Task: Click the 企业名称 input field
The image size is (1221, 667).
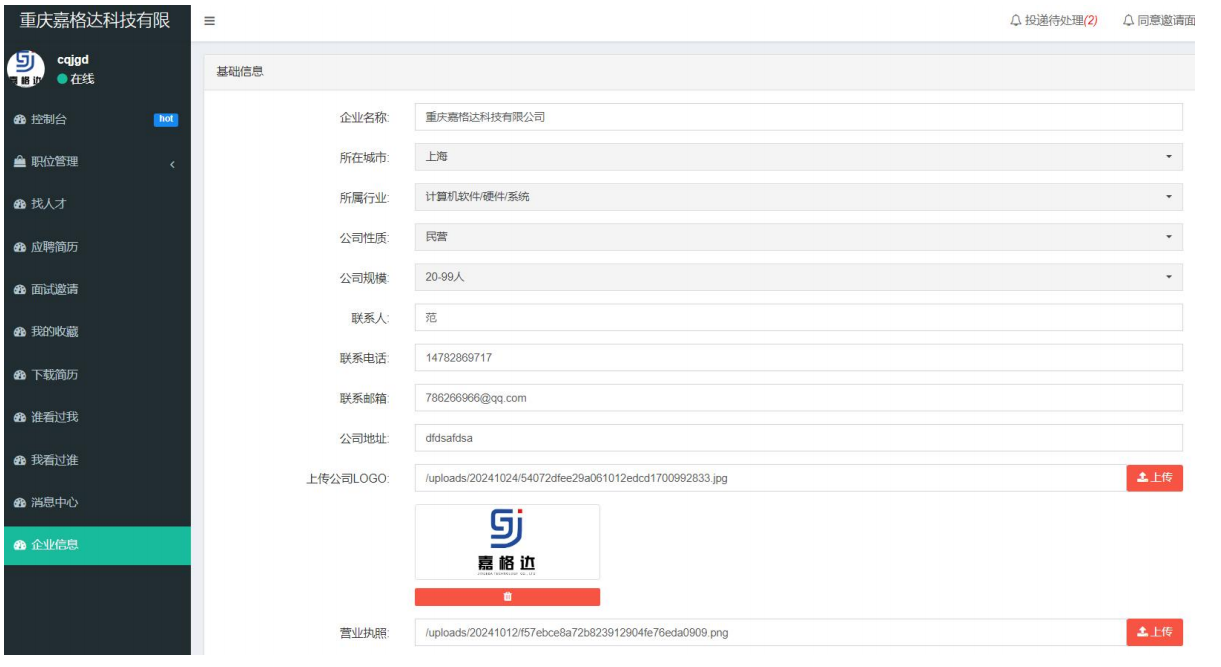Action: coord(798,117)
